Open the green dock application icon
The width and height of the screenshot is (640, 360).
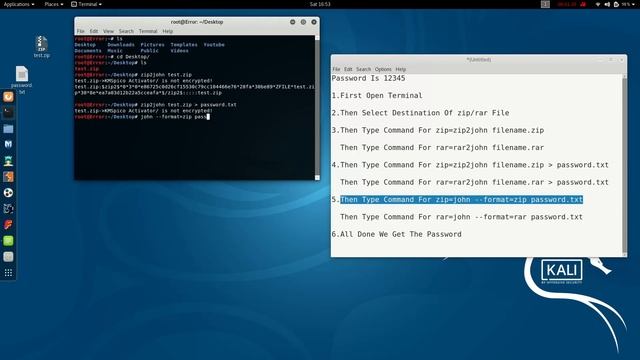click(8, 241)
